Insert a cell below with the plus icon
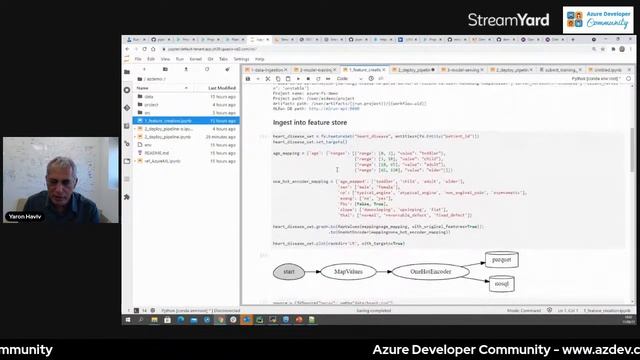Screen dimensions: 640x360 point(258,79)
